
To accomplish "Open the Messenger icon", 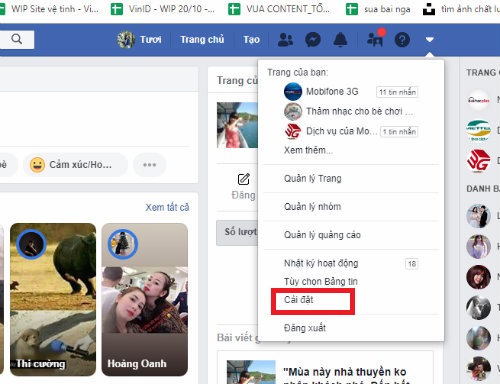I will (313, 40).
